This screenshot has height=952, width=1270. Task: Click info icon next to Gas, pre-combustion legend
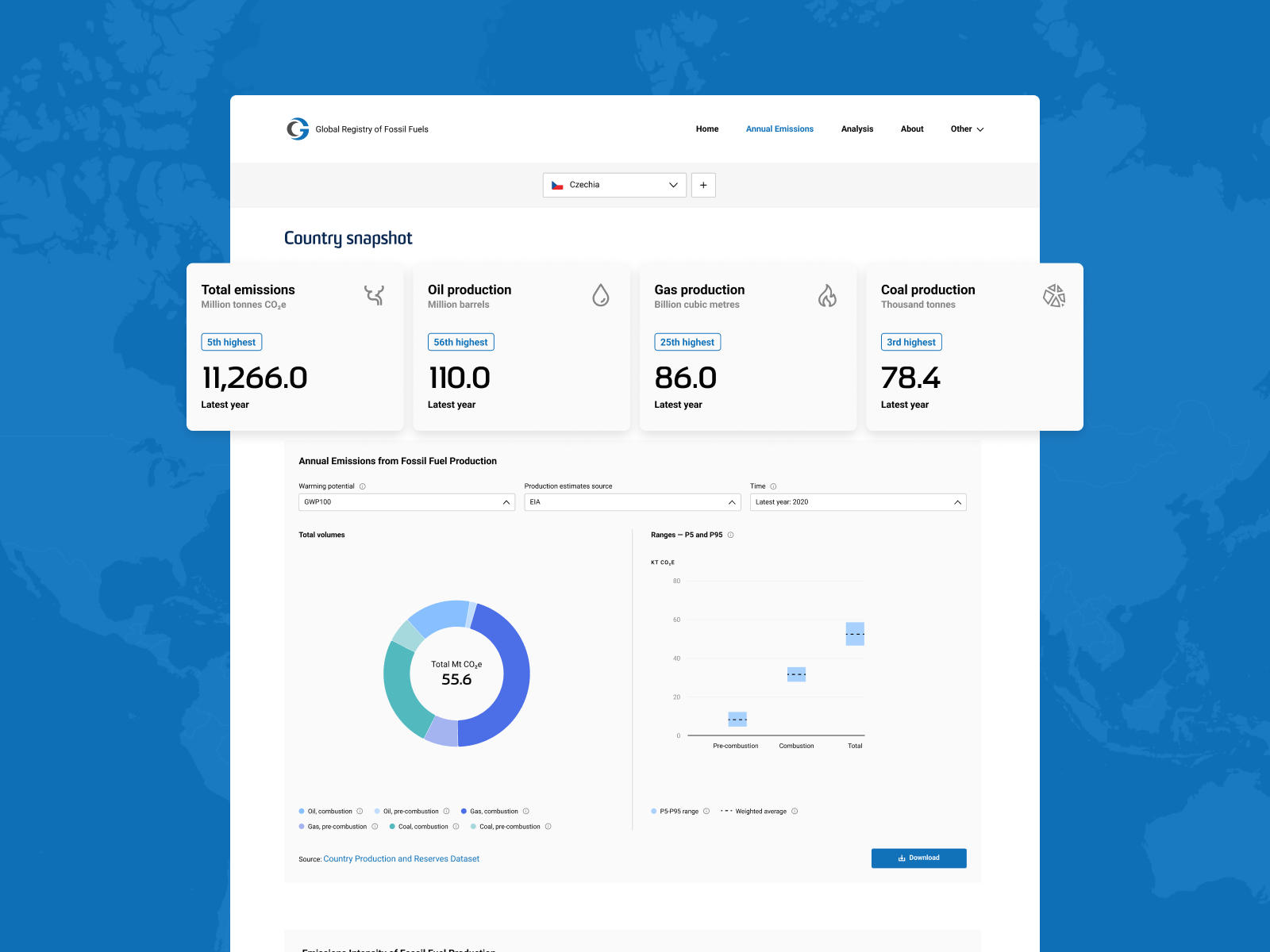[375, 827]
